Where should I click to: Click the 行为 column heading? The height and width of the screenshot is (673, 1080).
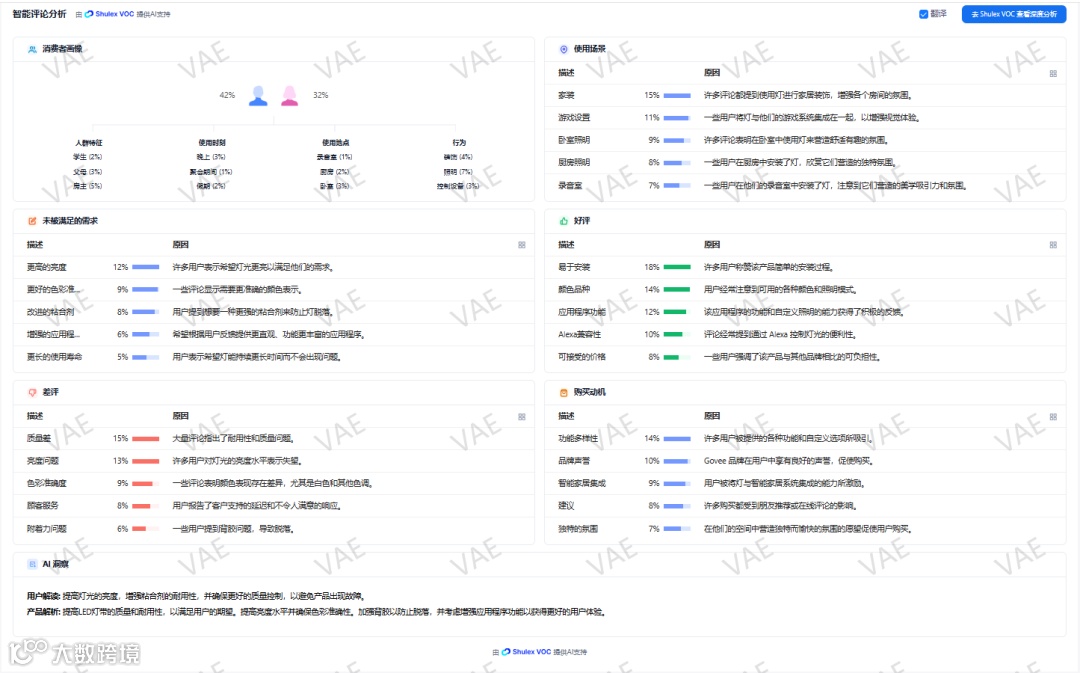click(459, 143)
